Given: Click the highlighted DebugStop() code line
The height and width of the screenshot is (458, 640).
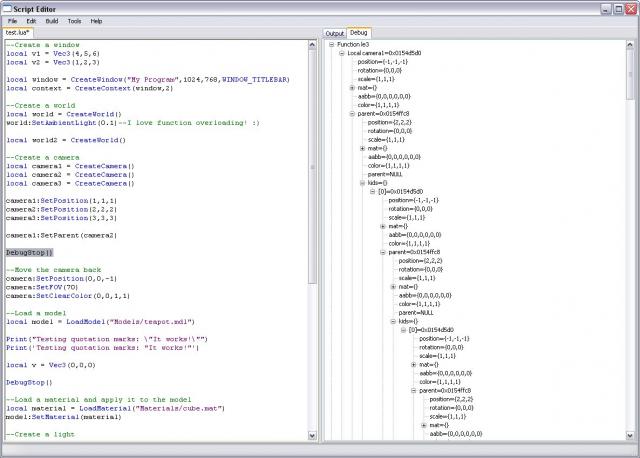Looking at the screenshot, I should pyautogui.click(x=29, y=253).
